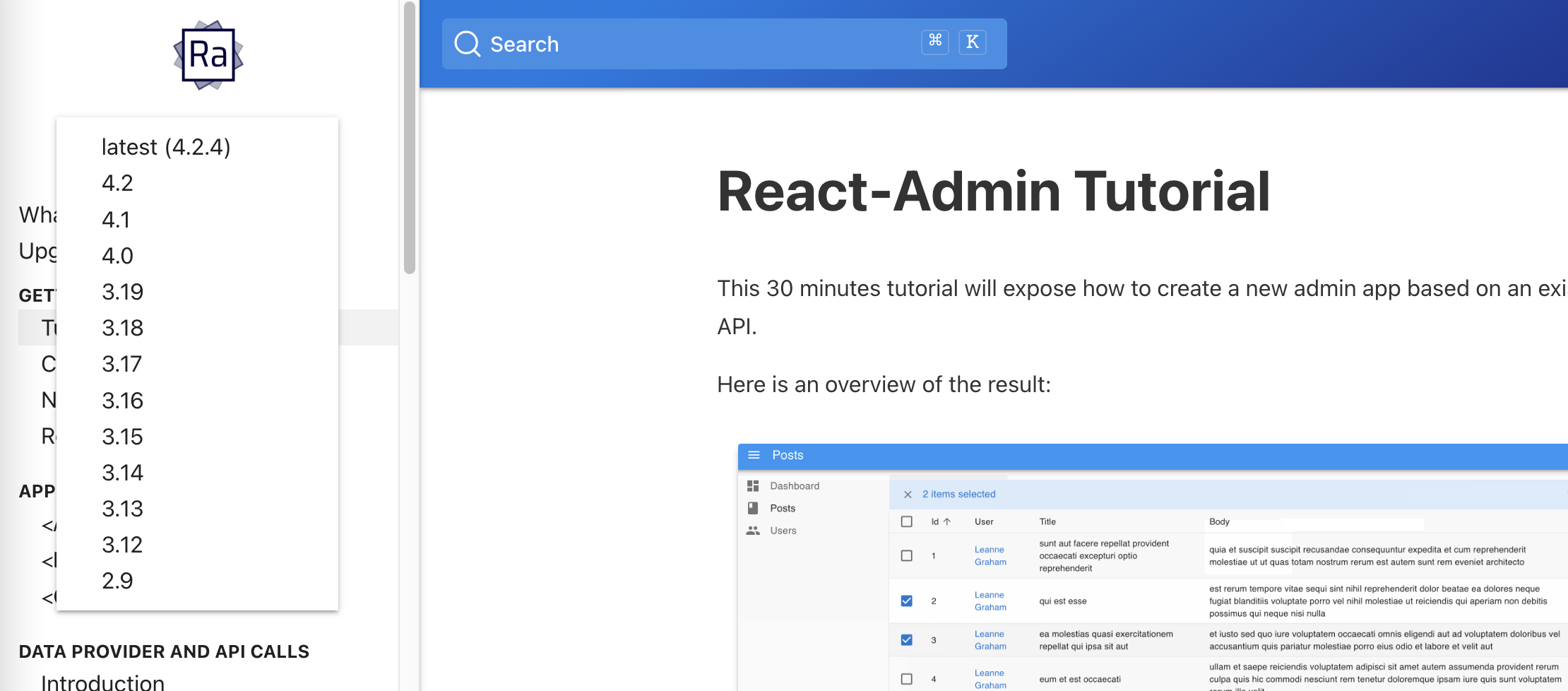
Task: Clear selection with the X icon
Action: click(908, 495)
